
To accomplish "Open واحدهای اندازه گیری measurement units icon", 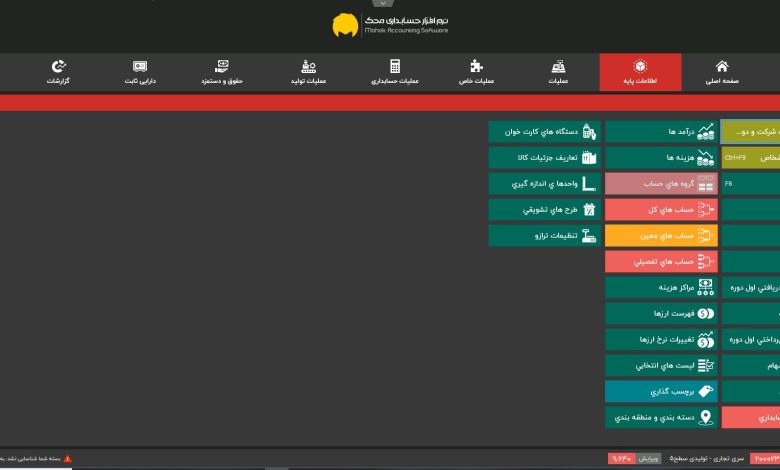I will pyautogui.click(x=589, y=184).
